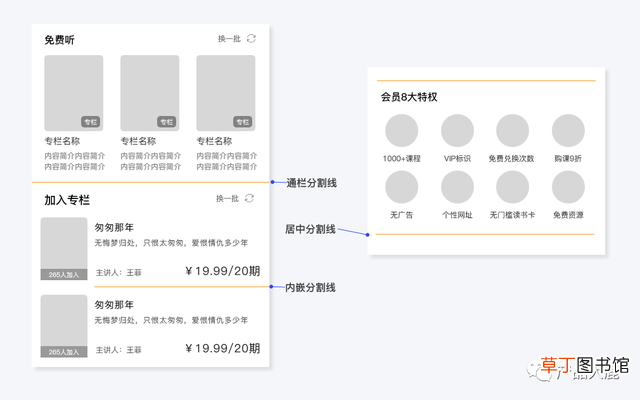Open the last 专栏 cover thumbnail in 免费听

(226, 93)
